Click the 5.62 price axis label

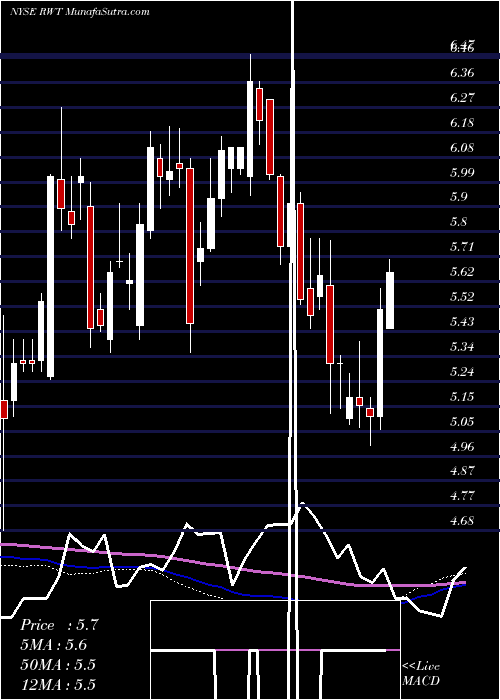pos(463,272)
